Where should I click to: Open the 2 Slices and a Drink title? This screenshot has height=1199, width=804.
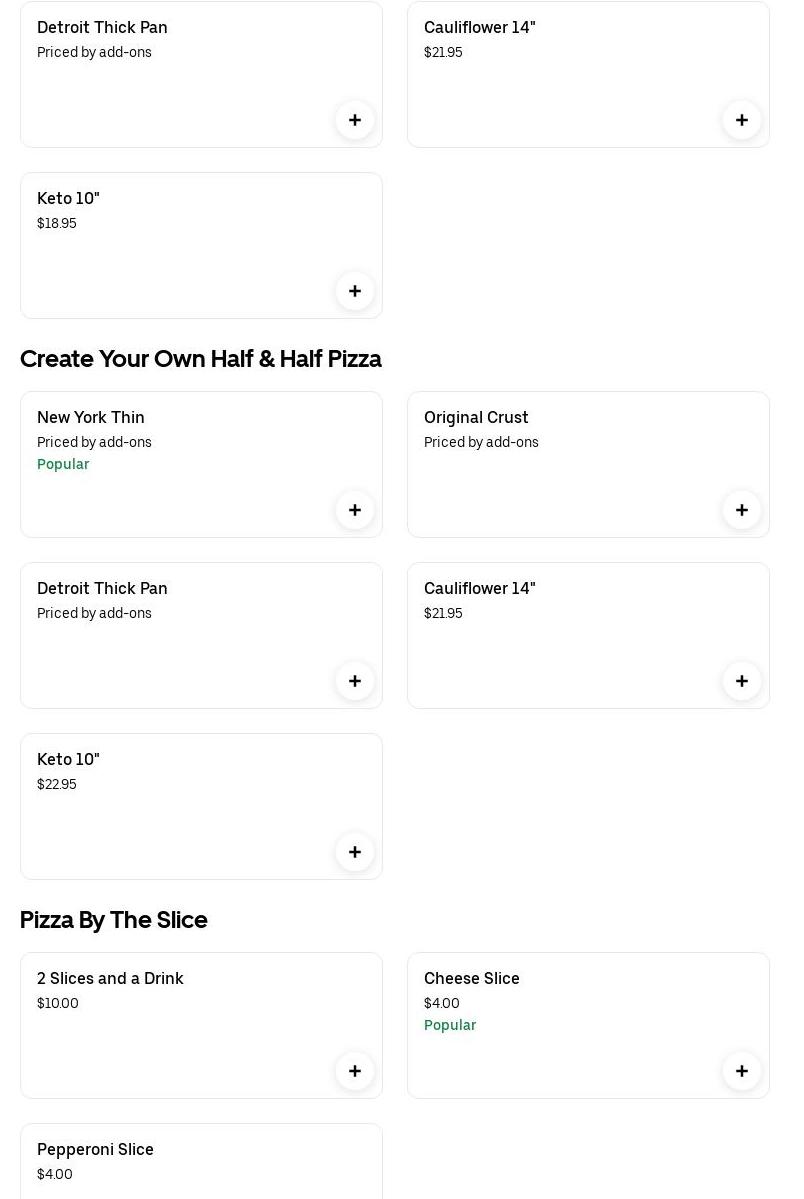[110, 978]
